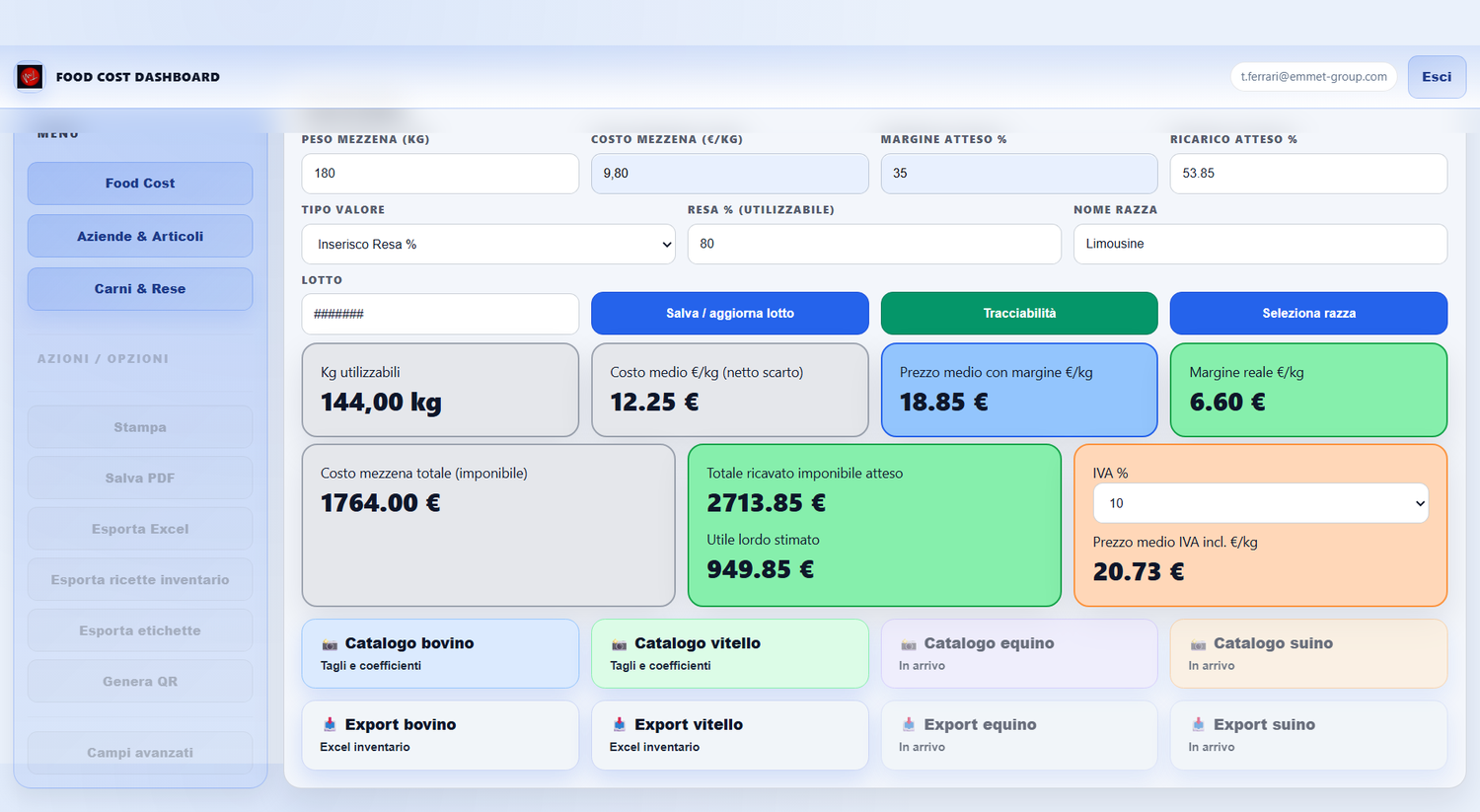Click the Export bovino download icon

click(x=330, y=724)
